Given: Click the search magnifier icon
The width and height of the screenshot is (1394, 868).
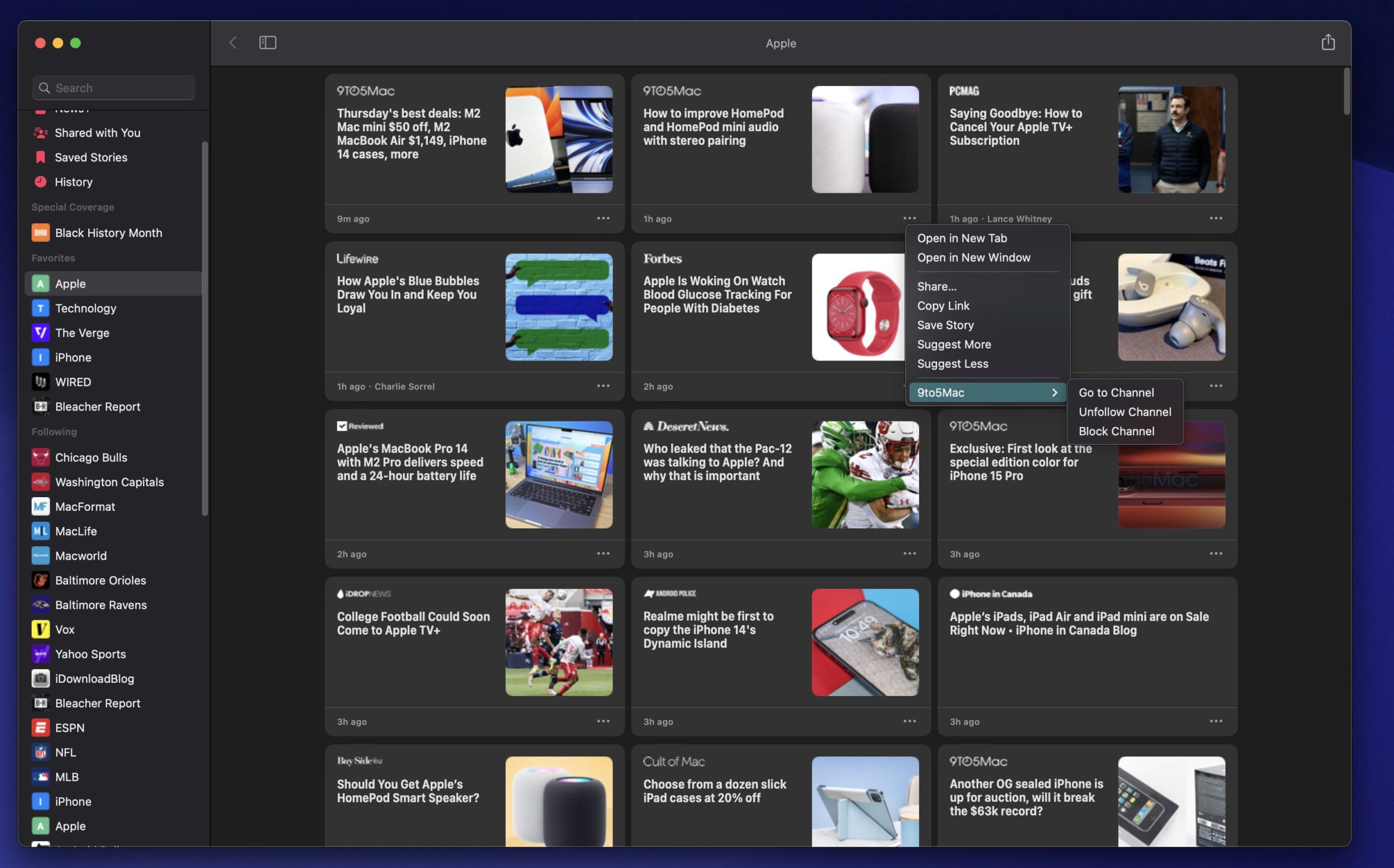Looking at the screenshot, I should click(x=44, y=88).
